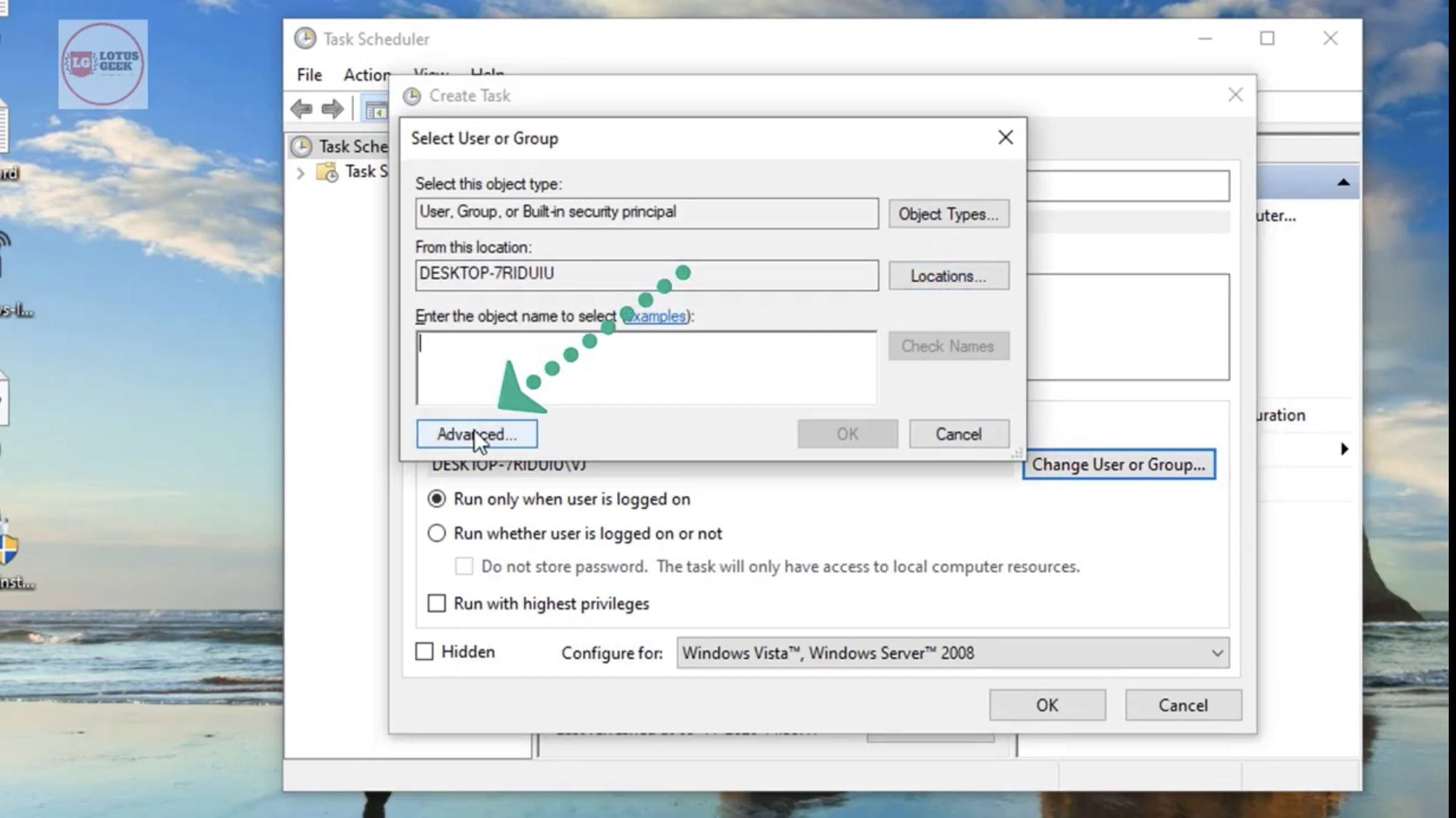Click OK in Select User or Group dialog
Viewport: 1456px width, 818px height.
[x=848, y=434]
